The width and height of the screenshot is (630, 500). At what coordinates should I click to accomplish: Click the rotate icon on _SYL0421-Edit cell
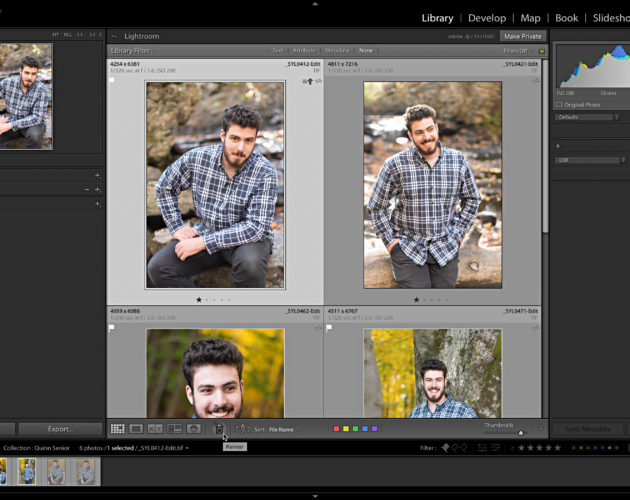(x=536, y=81)
